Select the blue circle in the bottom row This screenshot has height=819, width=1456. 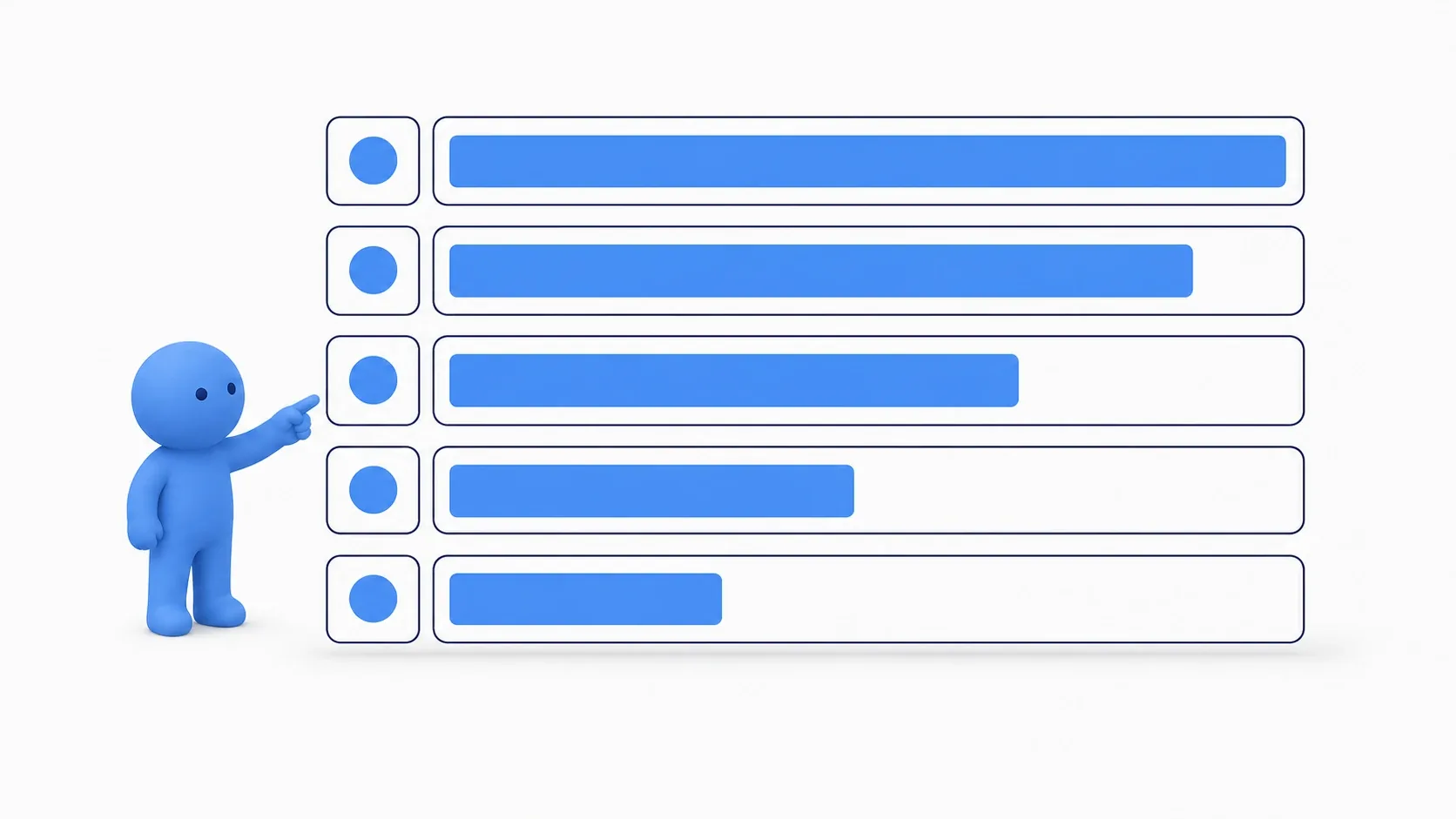(373, 599)
